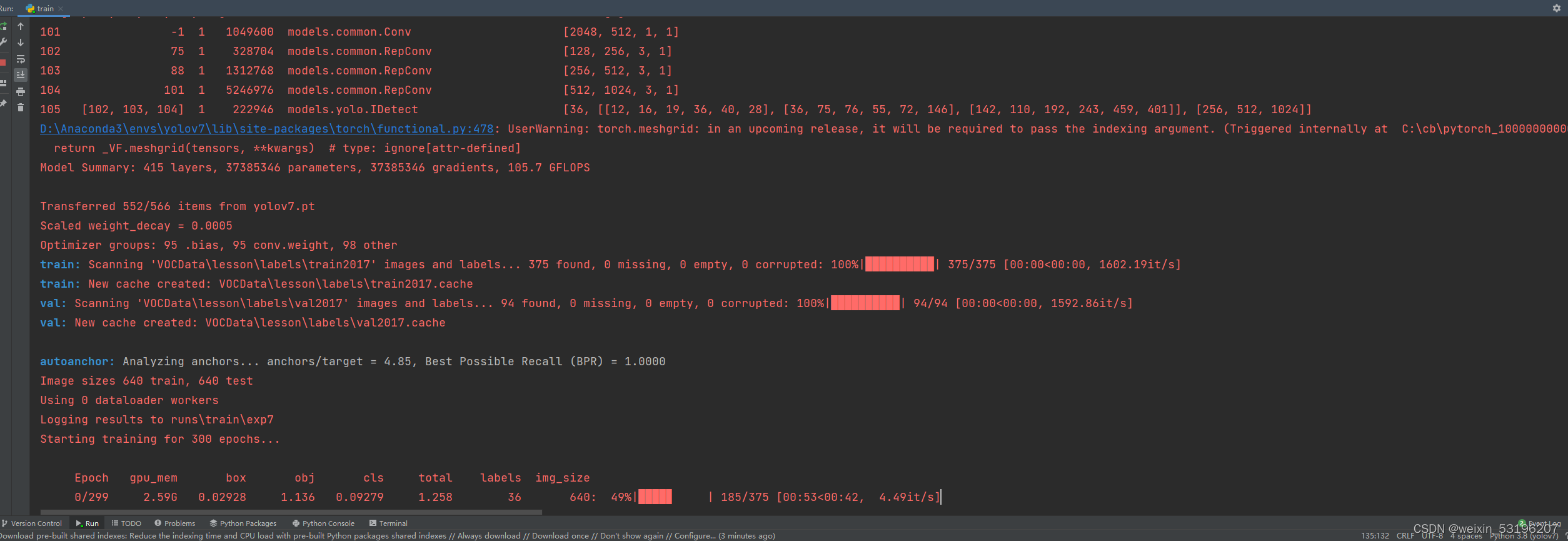The image size is (1568, 541).
Task: Click the Print console output icon
Action: point(21,91)
